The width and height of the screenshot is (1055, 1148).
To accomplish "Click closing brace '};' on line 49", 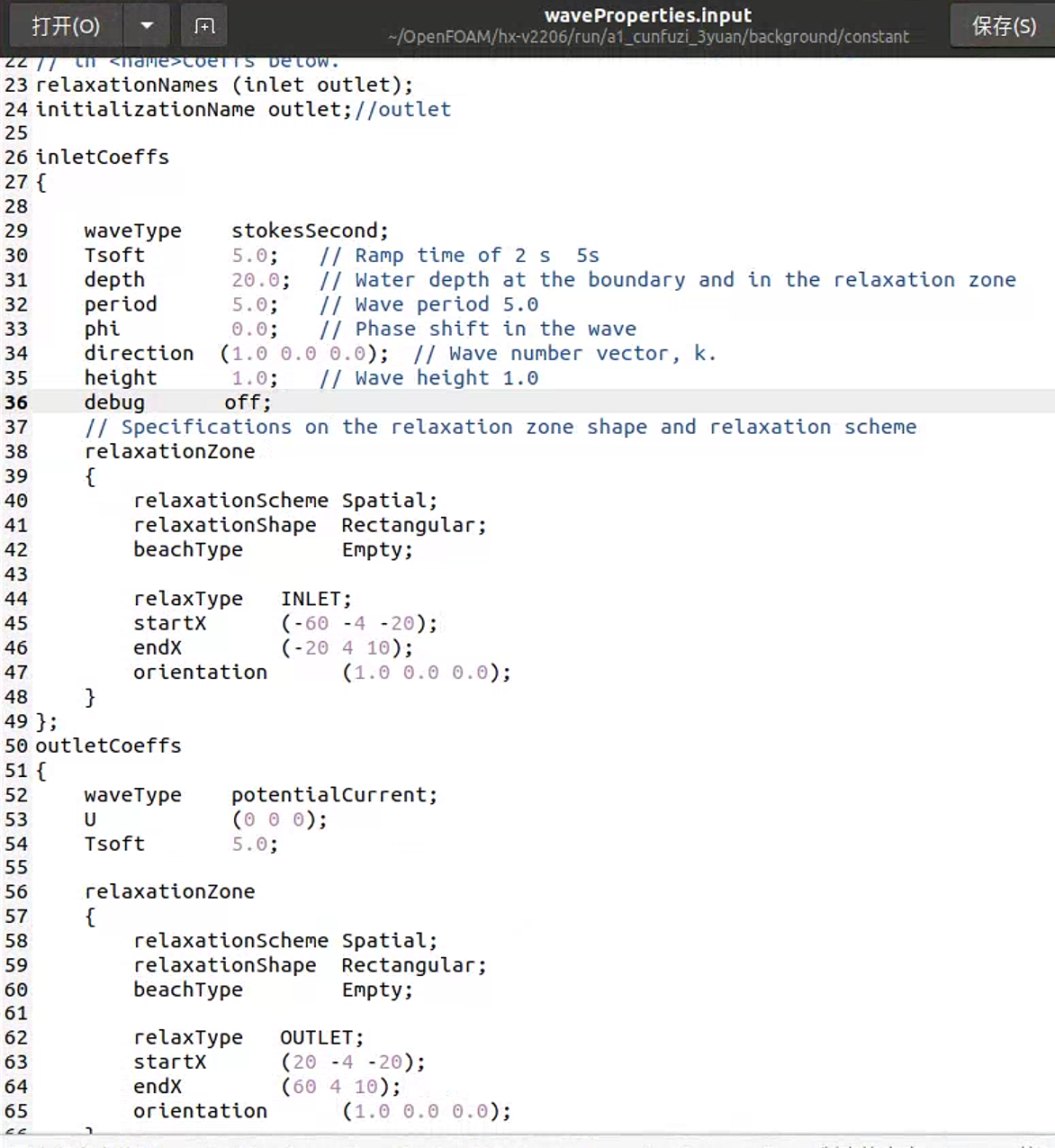I will 46,721.
